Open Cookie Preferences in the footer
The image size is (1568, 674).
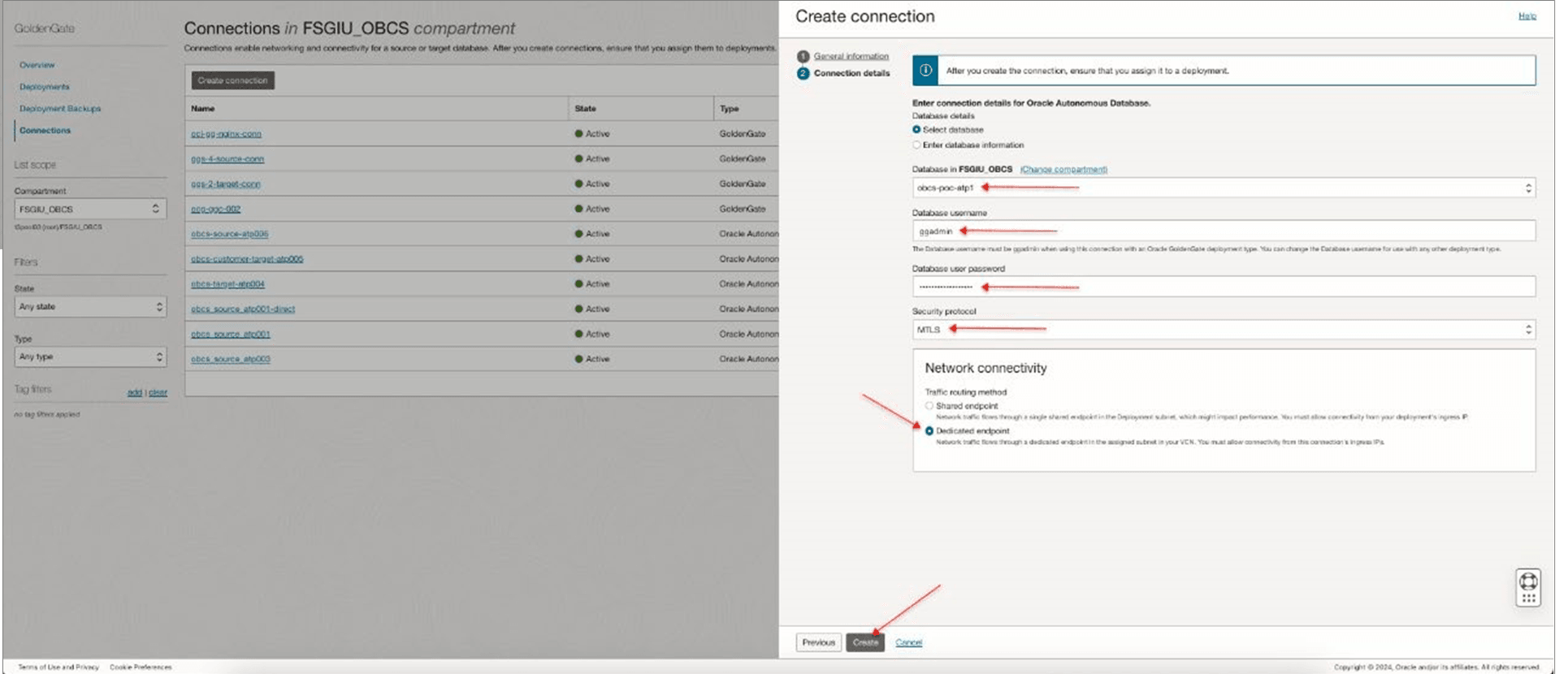pos(141,668)
